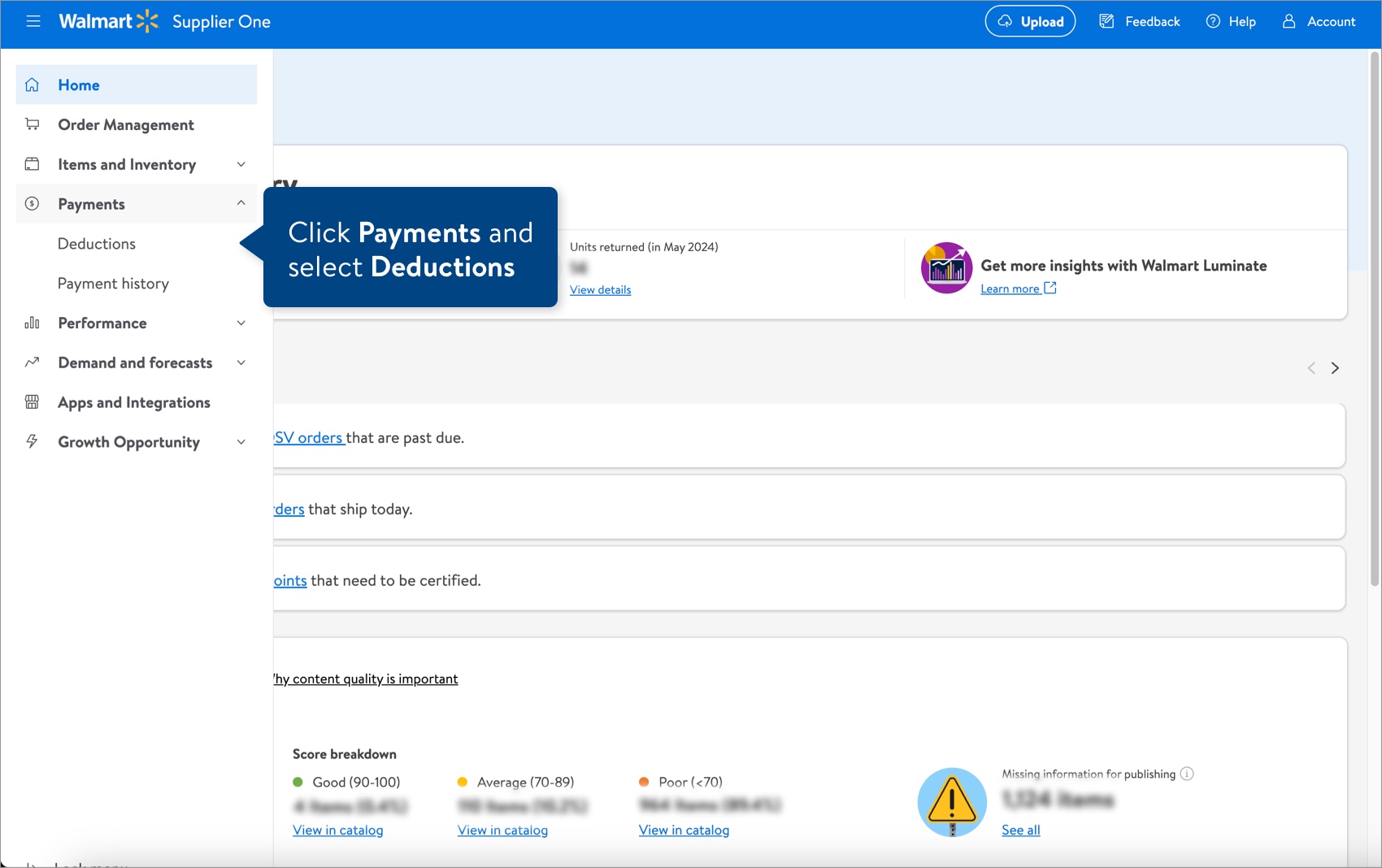1382x868 pixels.
Task: Click the Feedback icon in top bar
Action: pyautogui.click(x=1106, y=21)
